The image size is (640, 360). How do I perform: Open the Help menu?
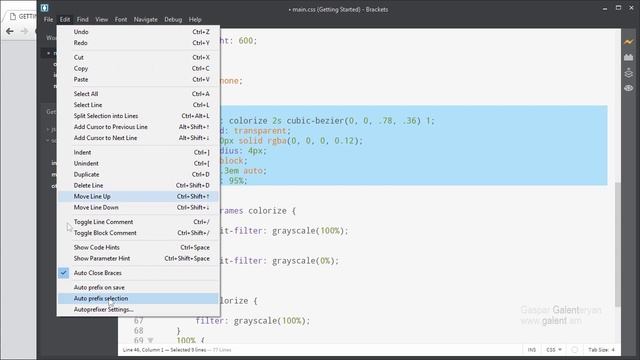point(195,19)
